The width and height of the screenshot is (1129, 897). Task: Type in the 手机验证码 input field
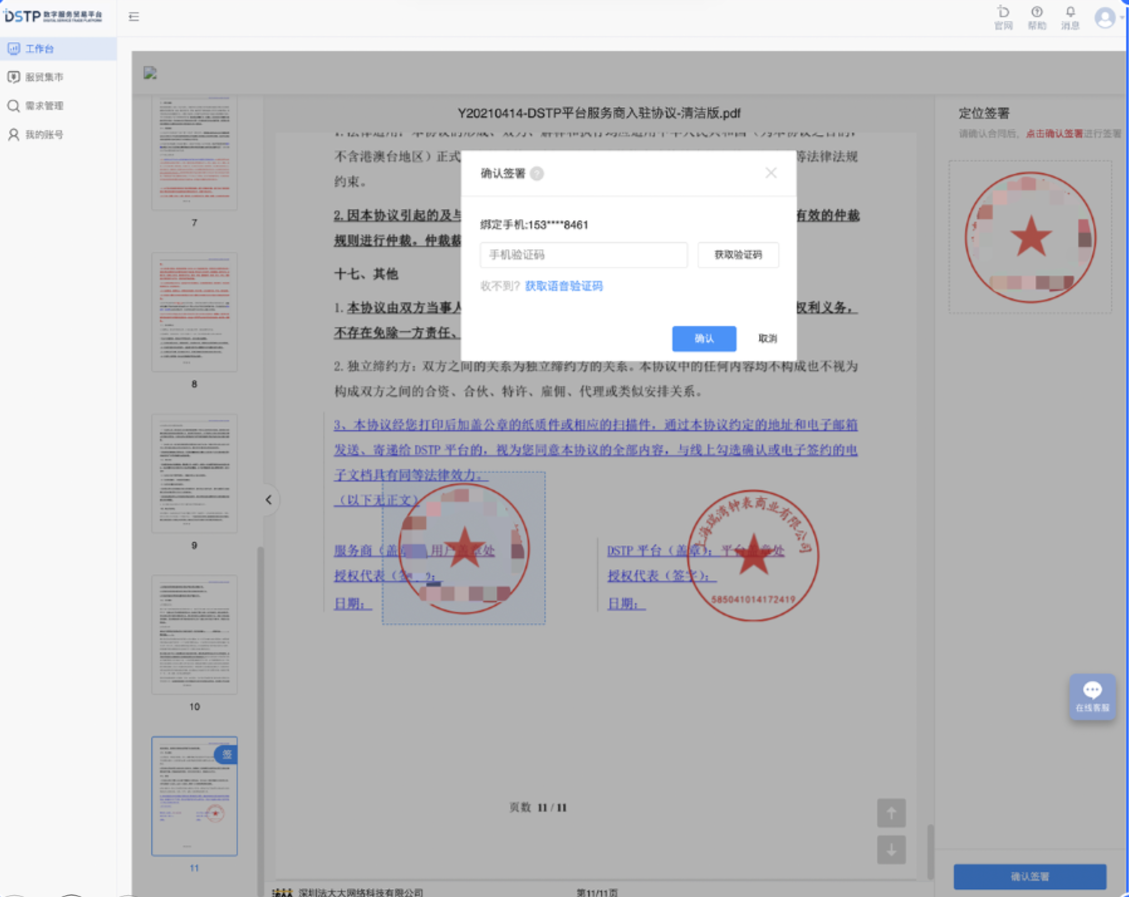tap(583, 255)
